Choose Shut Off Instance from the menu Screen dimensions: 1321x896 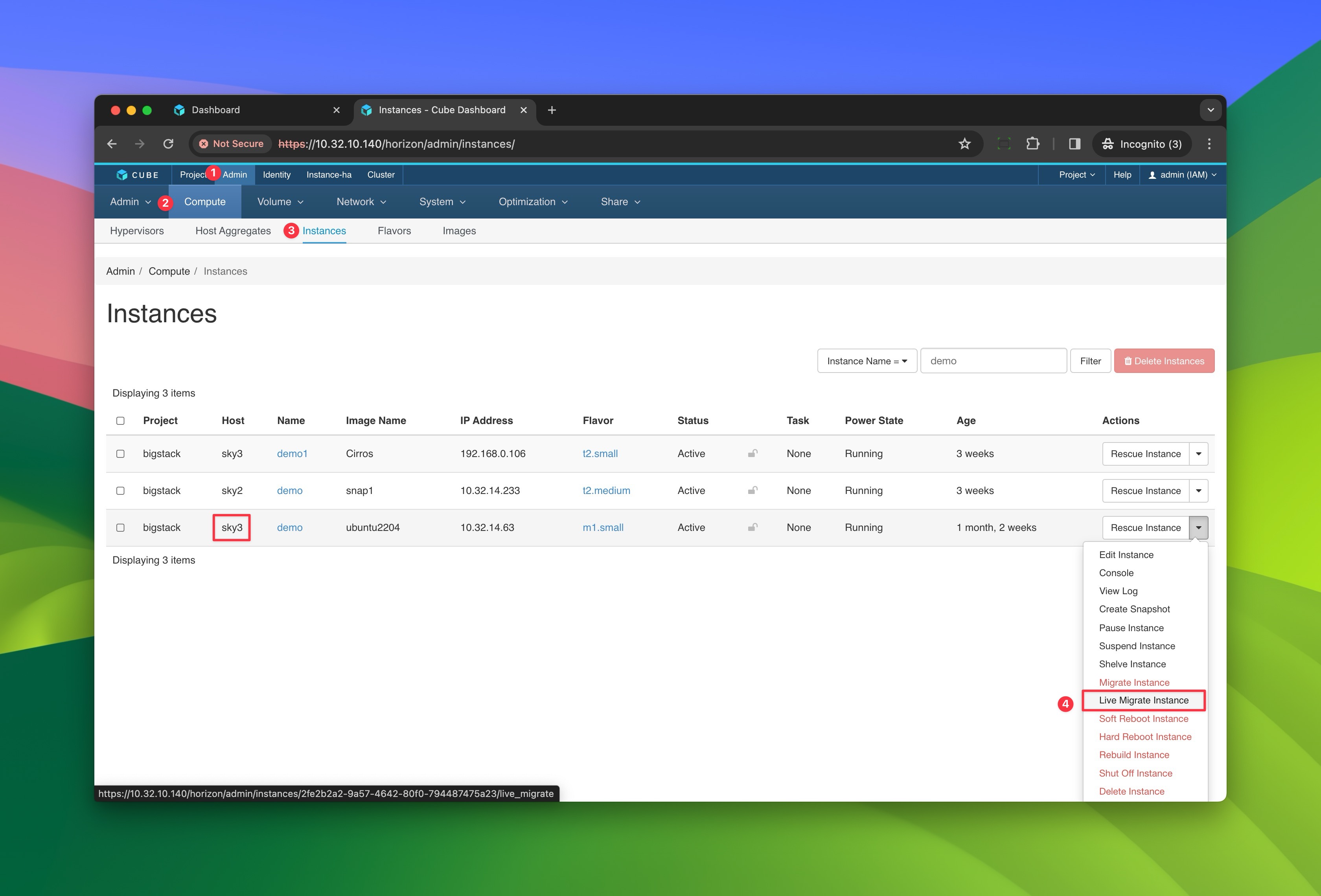click(x=1136, y=773)
